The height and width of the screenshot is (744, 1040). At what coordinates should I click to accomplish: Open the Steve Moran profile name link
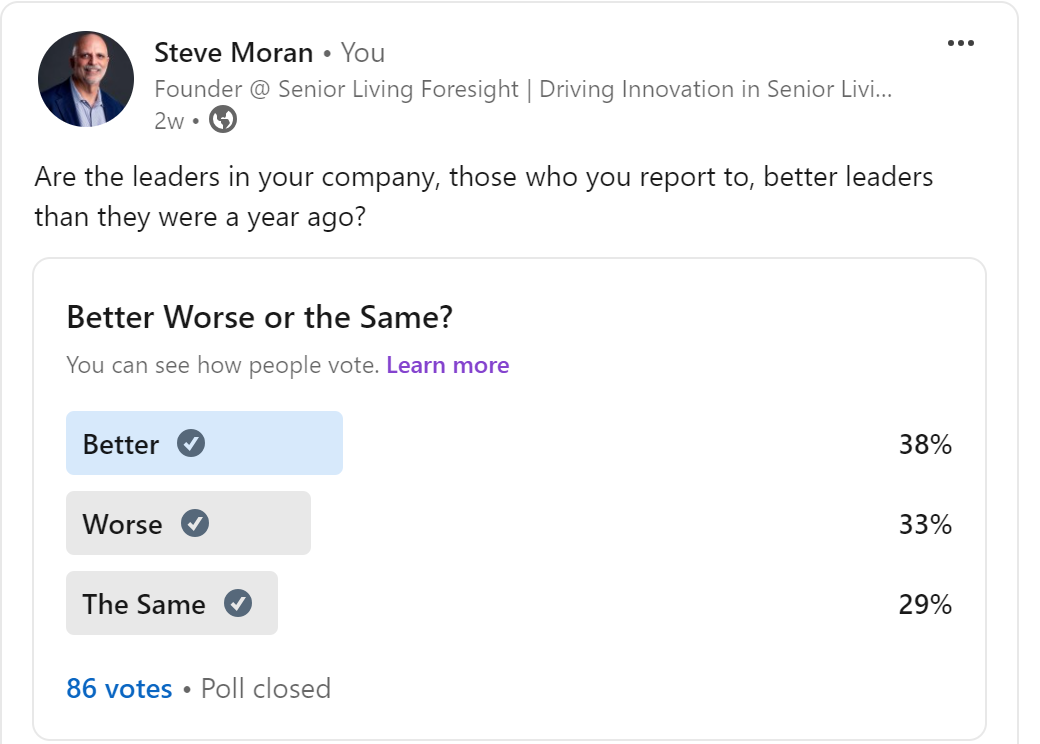click(x=233, y=53)
